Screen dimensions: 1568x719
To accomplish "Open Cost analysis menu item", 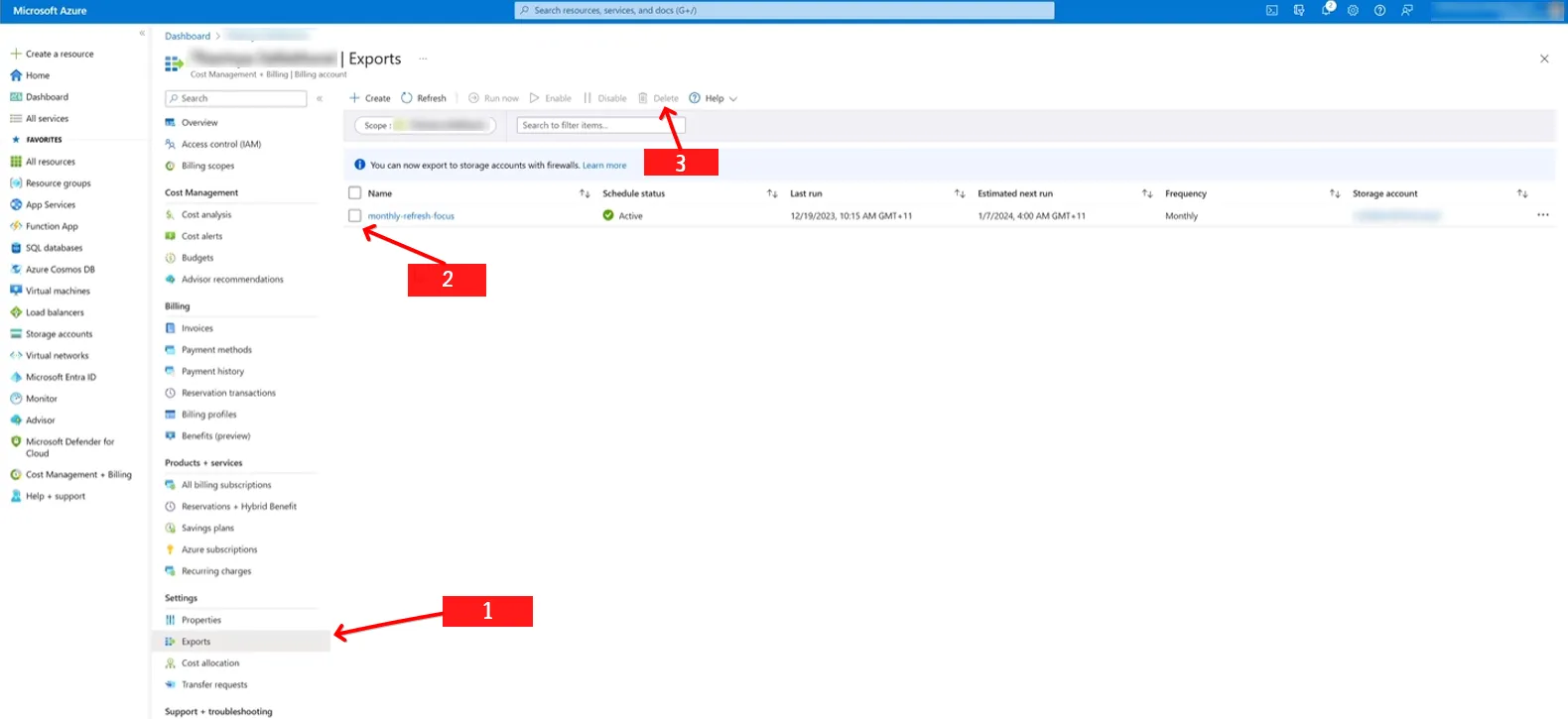I will [x=205, y=215].
